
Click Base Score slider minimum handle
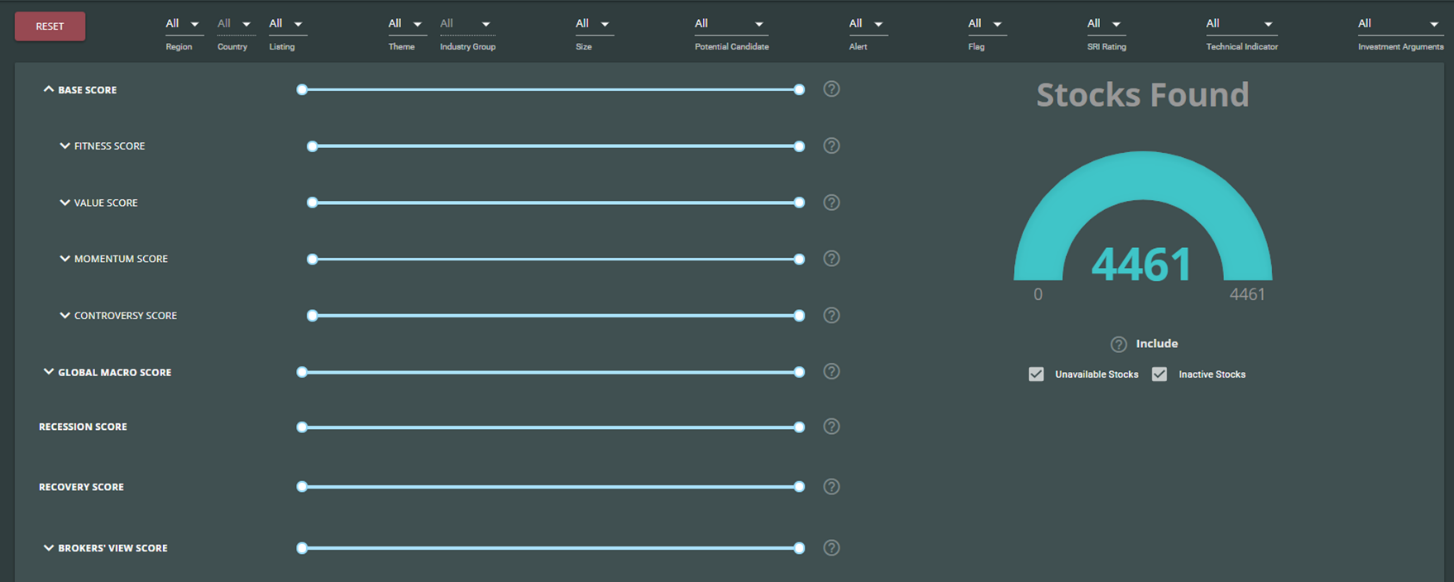(x=302, y=90)
